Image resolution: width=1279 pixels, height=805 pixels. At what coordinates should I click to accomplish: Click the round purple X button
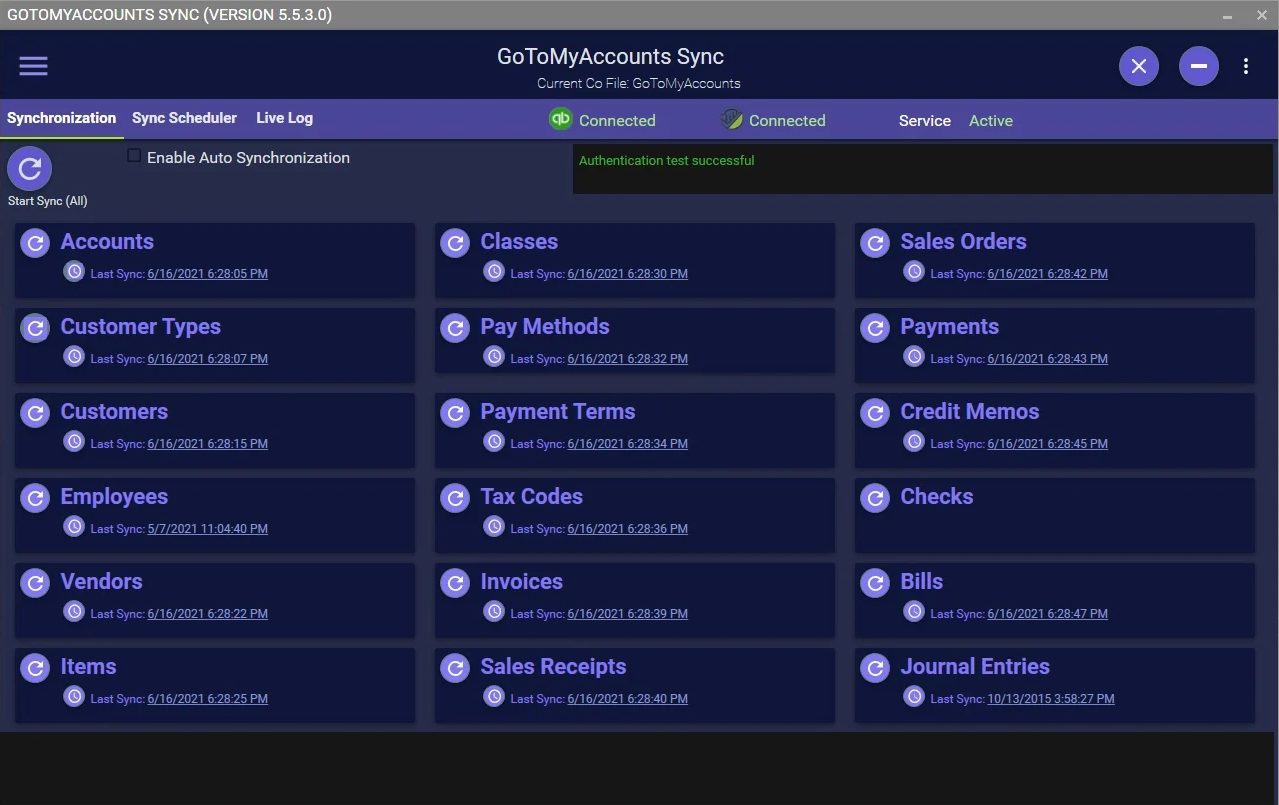tap(1139, 66)
